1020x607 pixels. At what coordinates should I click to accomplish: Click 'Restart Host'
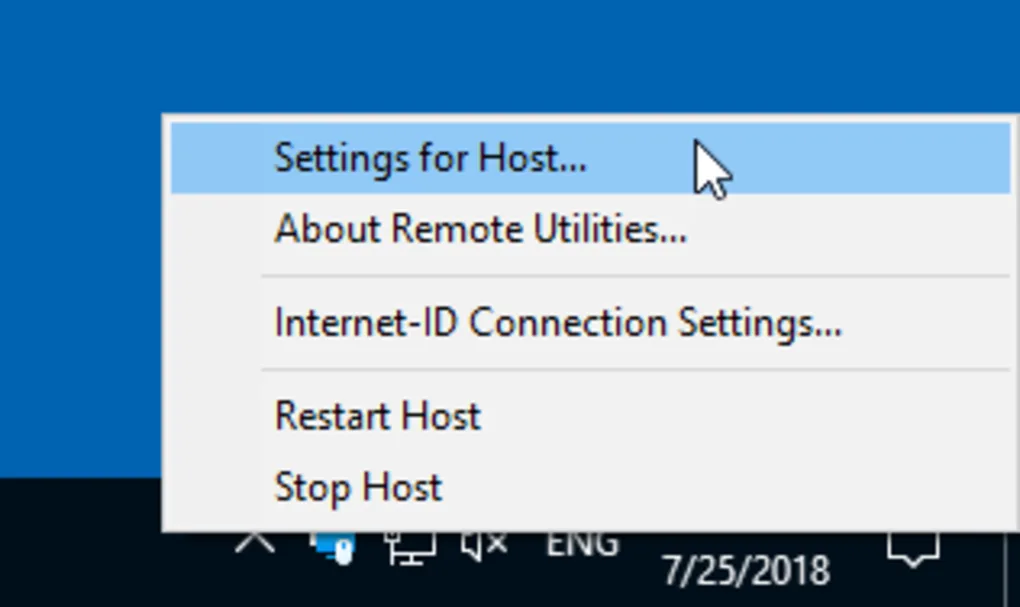tap(377, 416)
